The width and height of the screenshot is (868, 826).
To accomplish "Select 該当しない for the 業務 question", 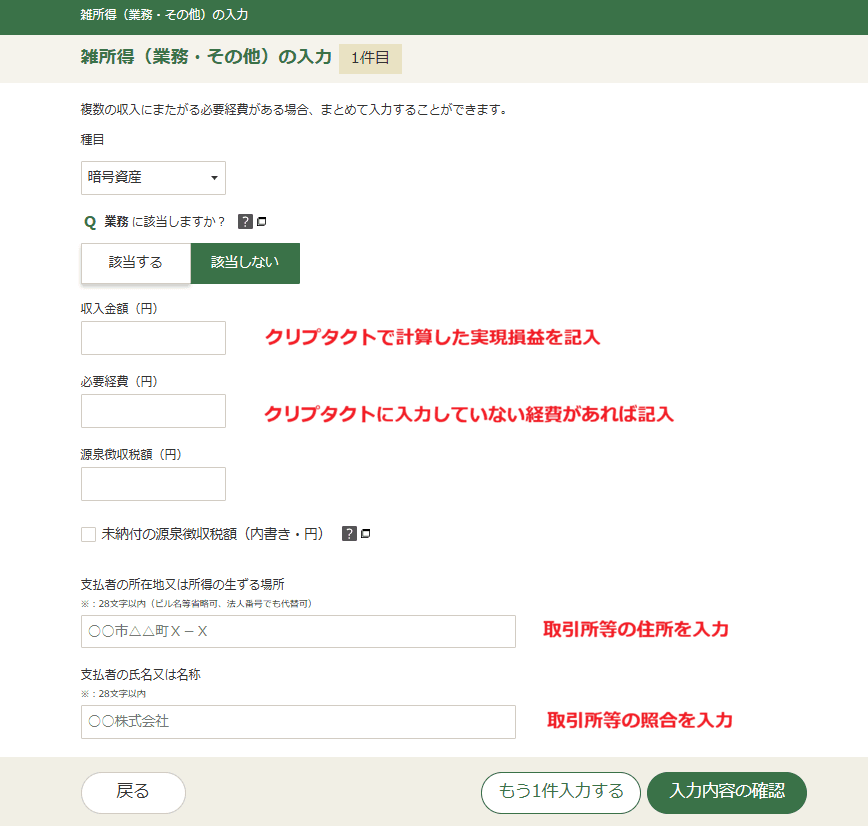I will click(x=245, y=263).
